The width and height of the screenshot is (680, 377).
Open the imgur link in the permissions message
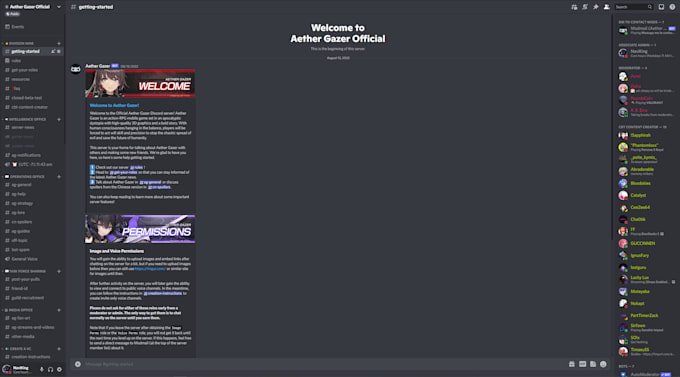tap(150, 269)
